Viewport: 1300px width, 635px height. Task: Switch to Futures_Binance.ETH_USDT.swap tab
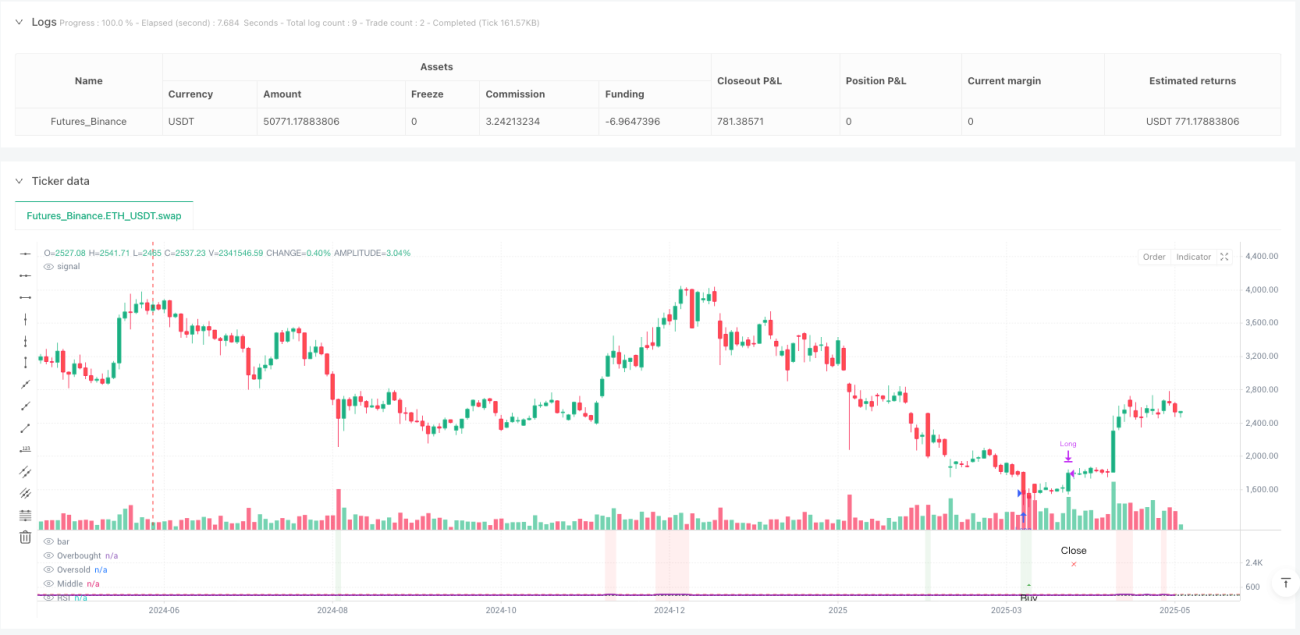104,216
